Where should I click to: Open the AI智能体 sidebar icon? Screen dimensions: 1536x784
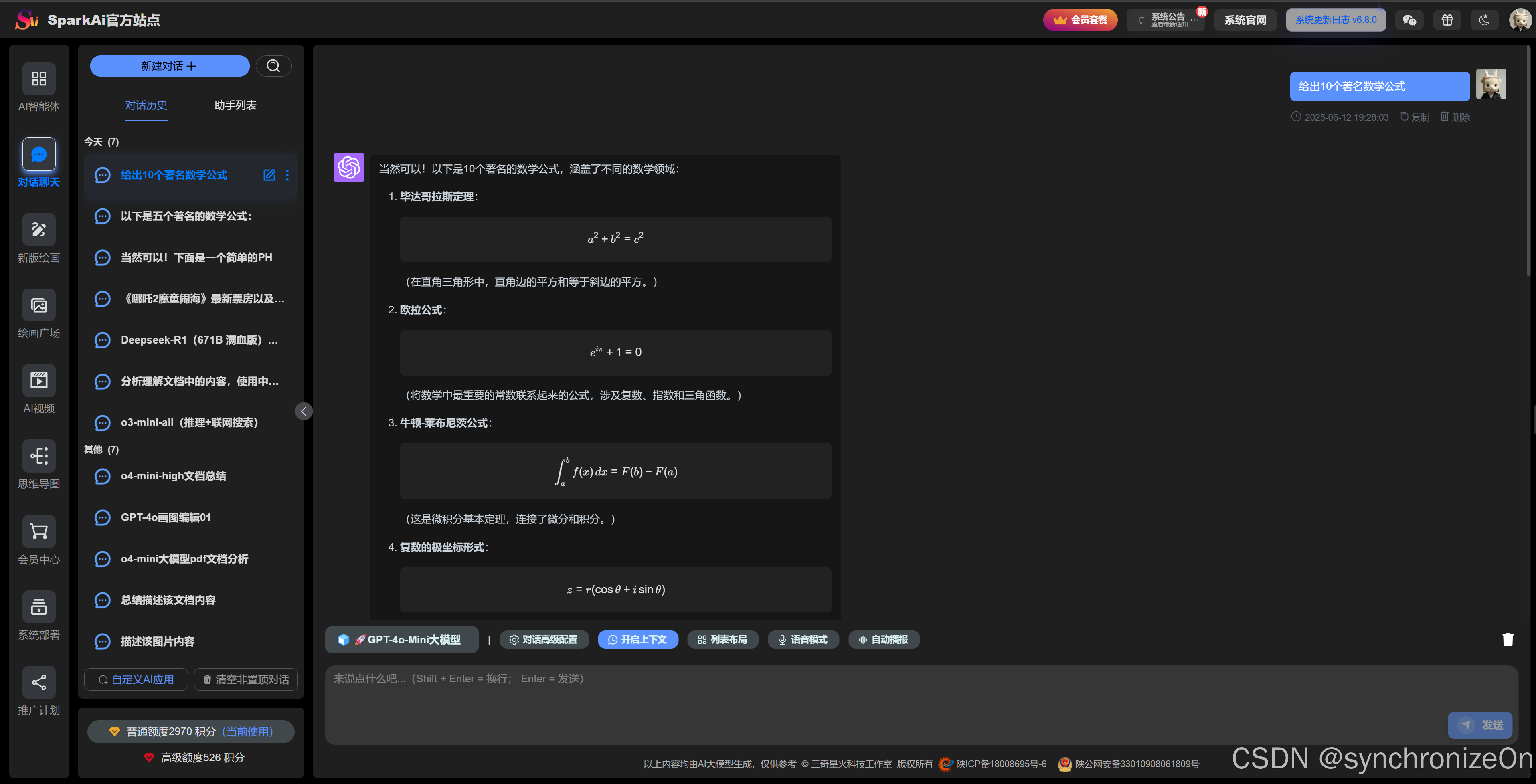[x=39, y=79]
